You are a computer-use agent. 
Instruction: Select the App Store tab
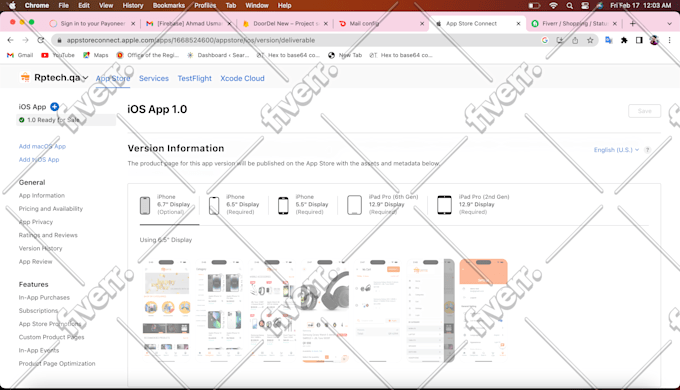(x=113, y=79)
